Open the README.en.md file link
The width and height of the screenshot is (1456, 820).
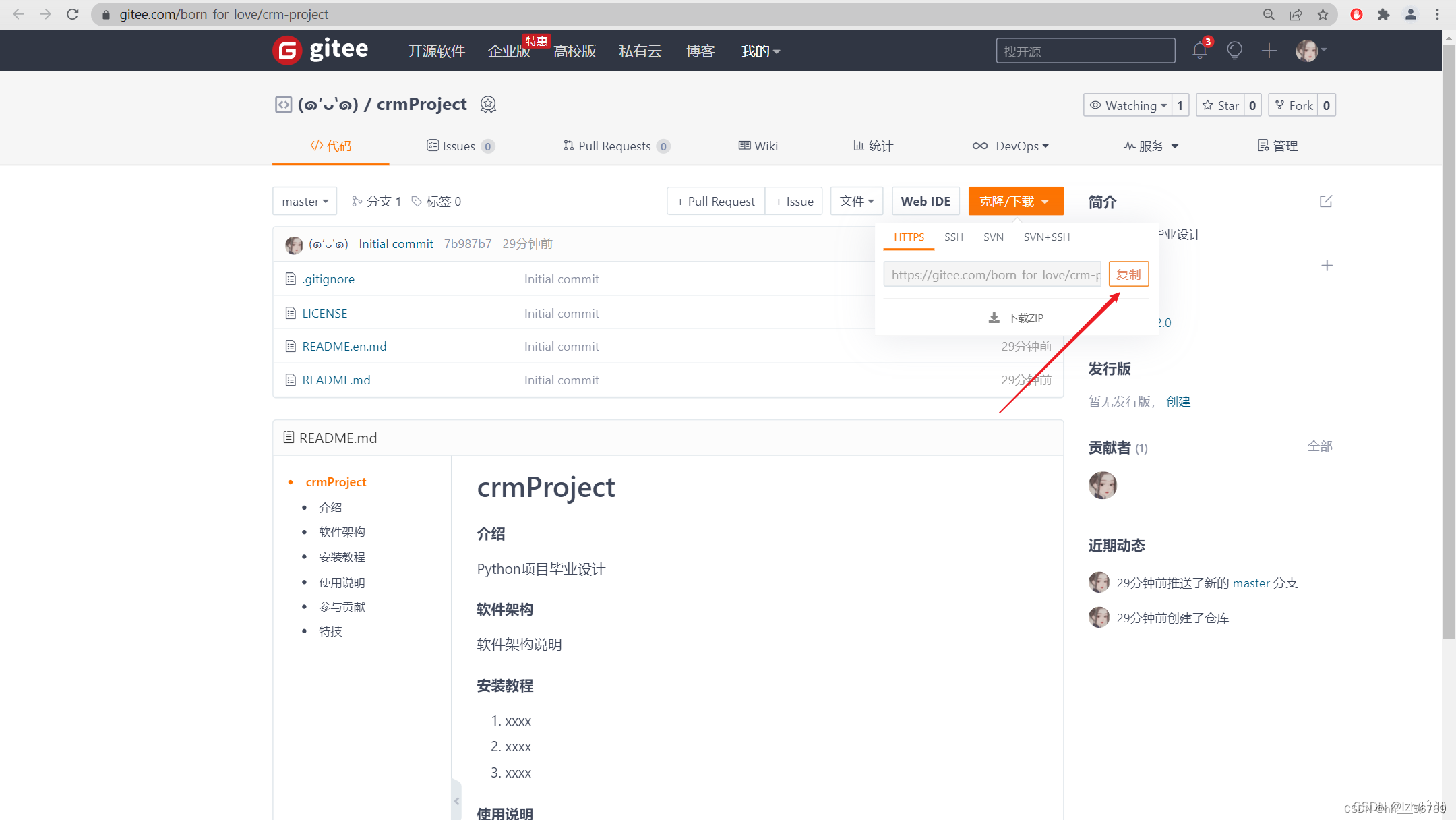click(344, 347)
